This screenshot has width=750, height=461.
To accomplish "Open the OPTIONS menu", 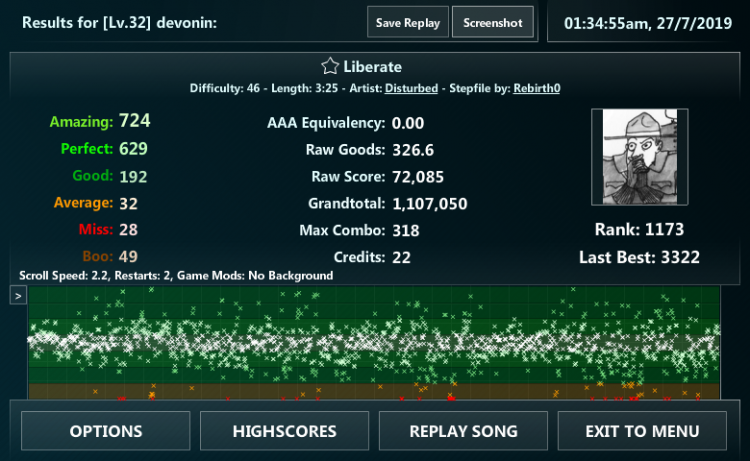I will coord(106,431).
